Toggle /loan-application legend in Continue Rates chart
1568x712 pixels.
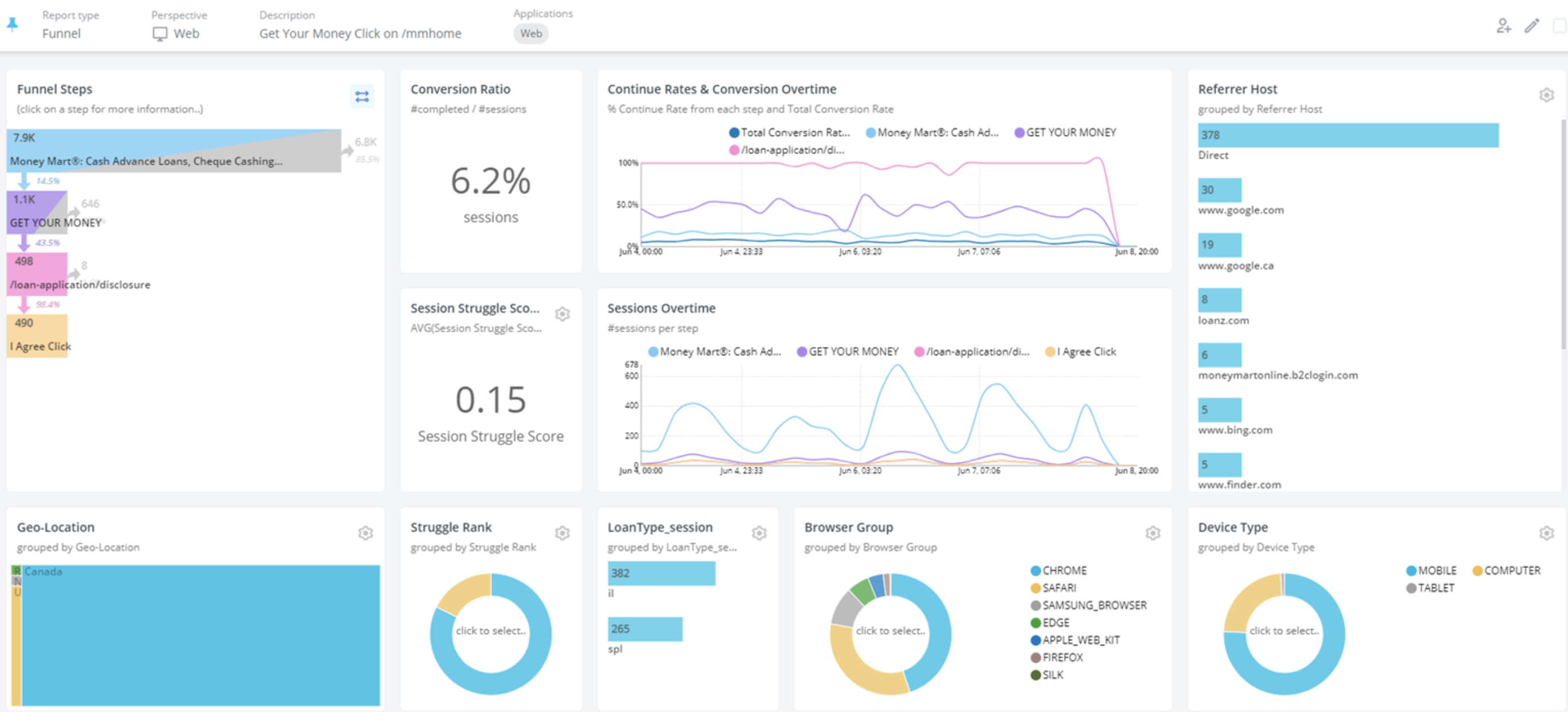[786, 150]
